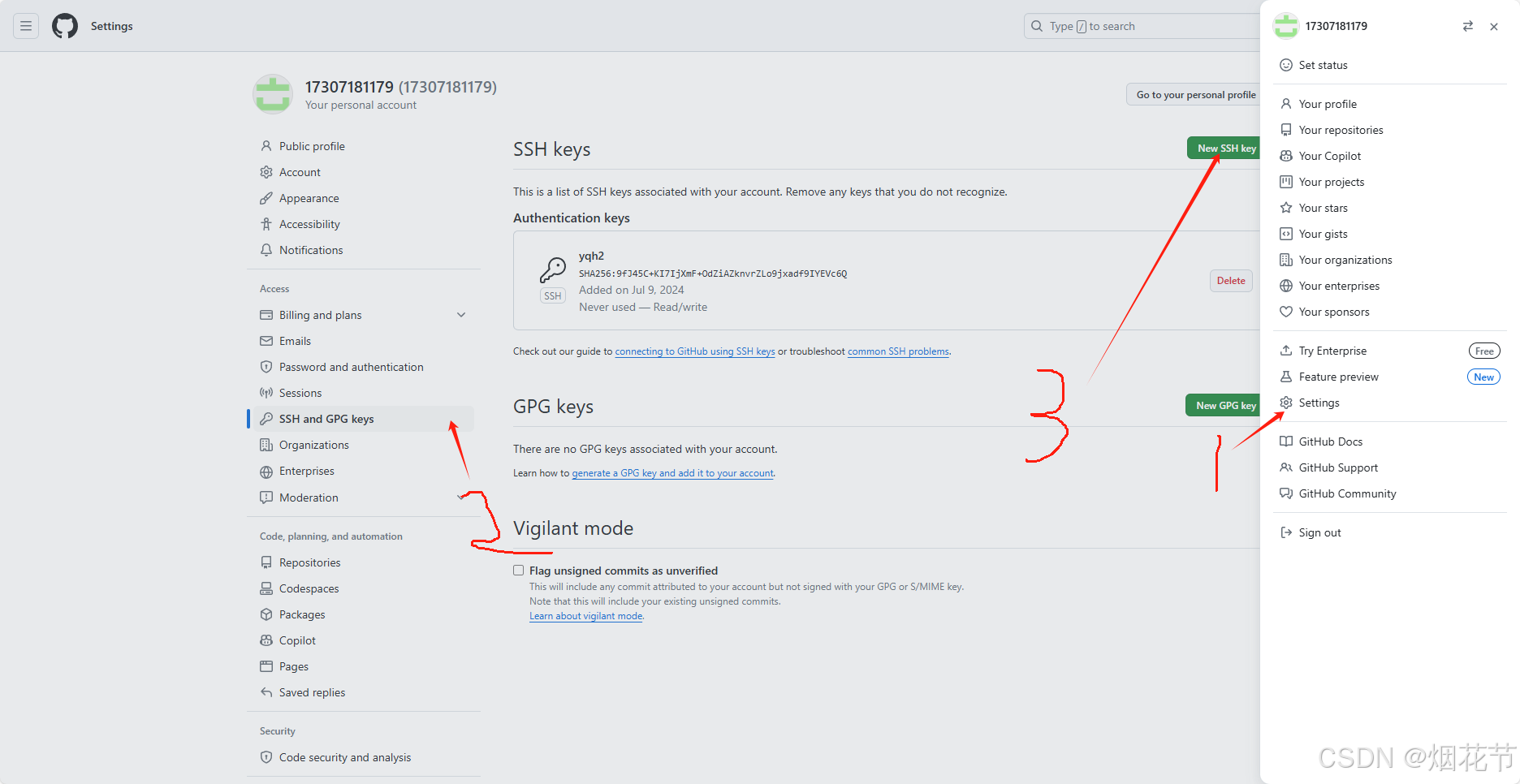Open the hamburger navigation menu
The image size is (1520, 784).
pyautogui.click(x=26, y=26)
